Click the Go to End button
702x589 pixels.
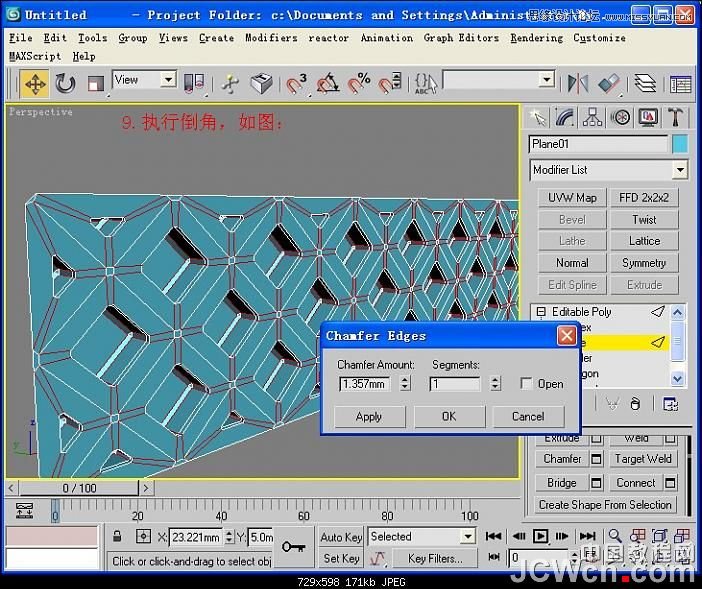[588, 536]
